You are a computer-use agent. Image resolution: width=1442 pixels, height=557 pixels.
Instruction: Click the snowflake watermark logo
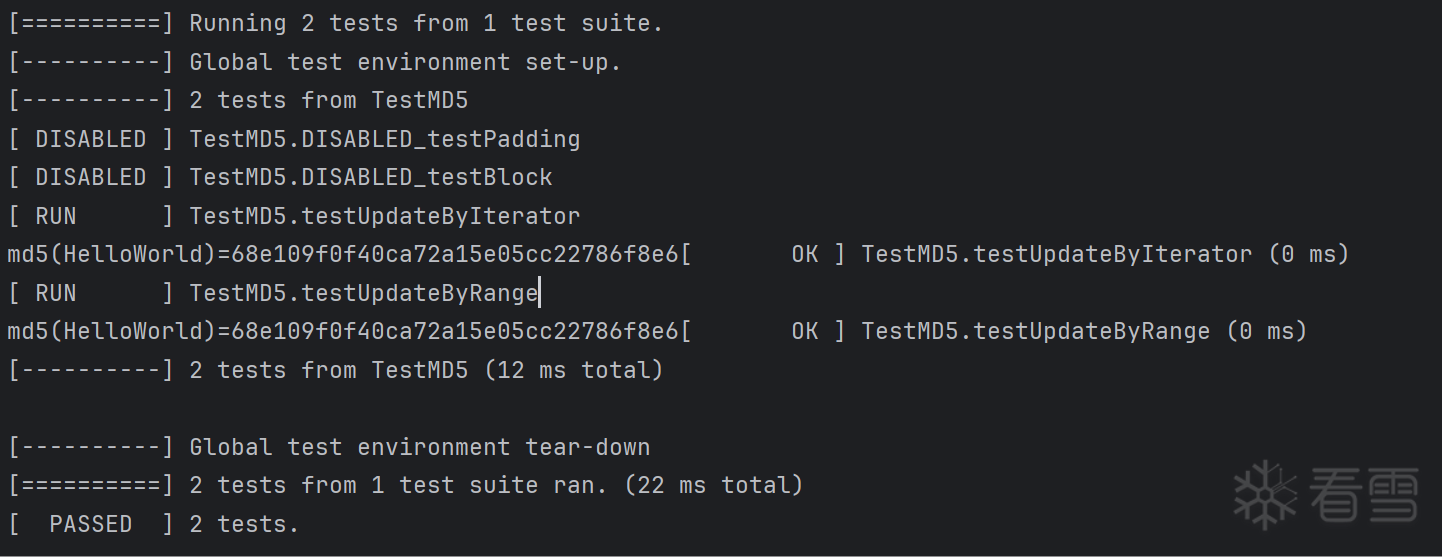[1265, 494]
